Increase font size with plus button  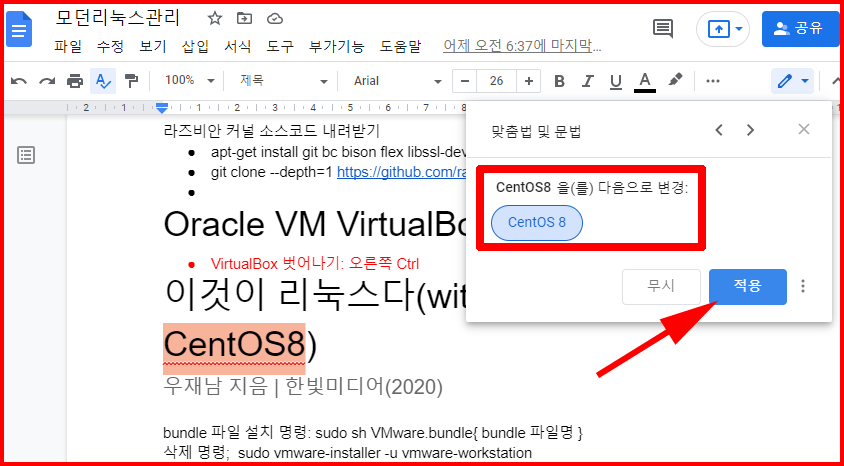point(529,81)
